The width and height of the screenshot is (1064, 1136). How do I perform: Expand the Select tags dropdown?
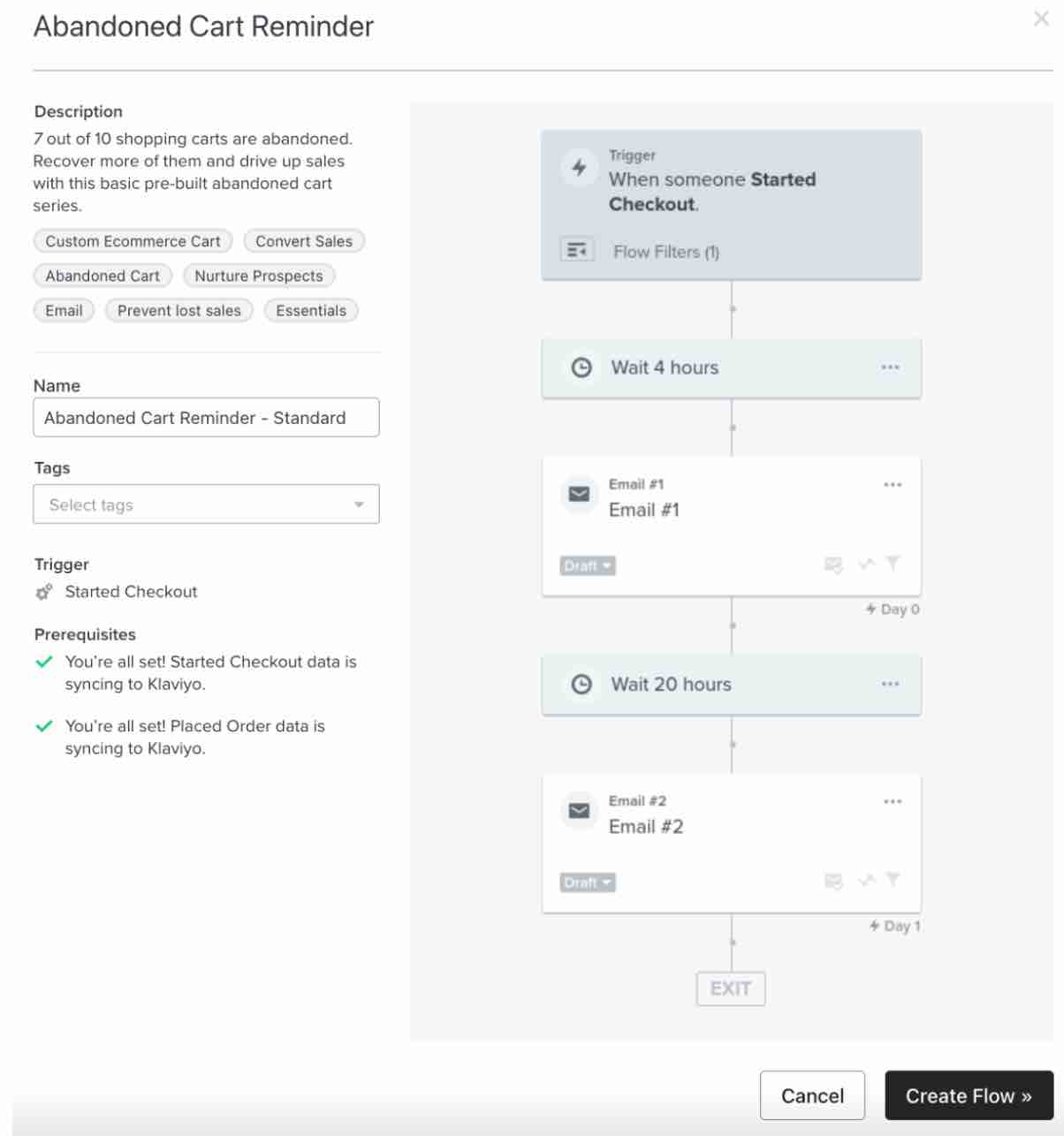[x=206, y=504]
